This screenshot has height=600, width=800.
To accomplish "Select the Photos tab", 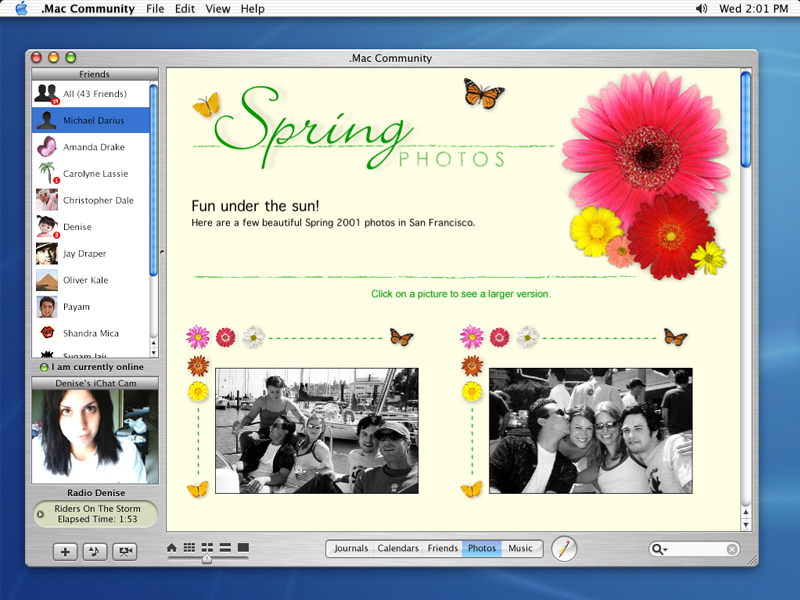I will coord(482,548).
